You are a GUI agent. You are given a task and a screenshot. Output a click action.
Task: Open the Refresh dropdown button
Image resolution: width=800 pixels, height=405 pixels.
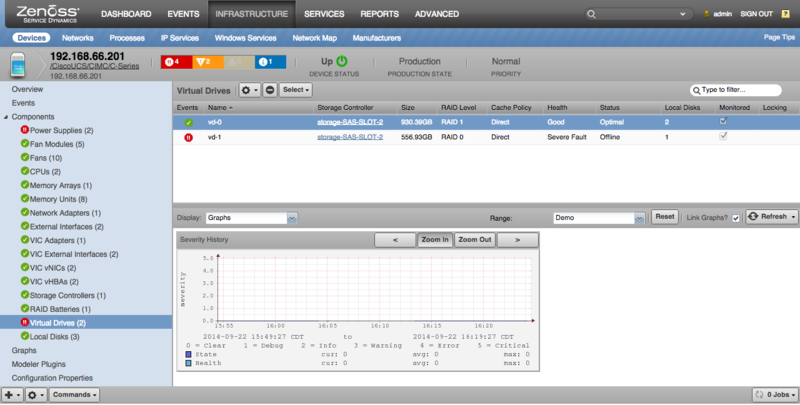point(771,217)
